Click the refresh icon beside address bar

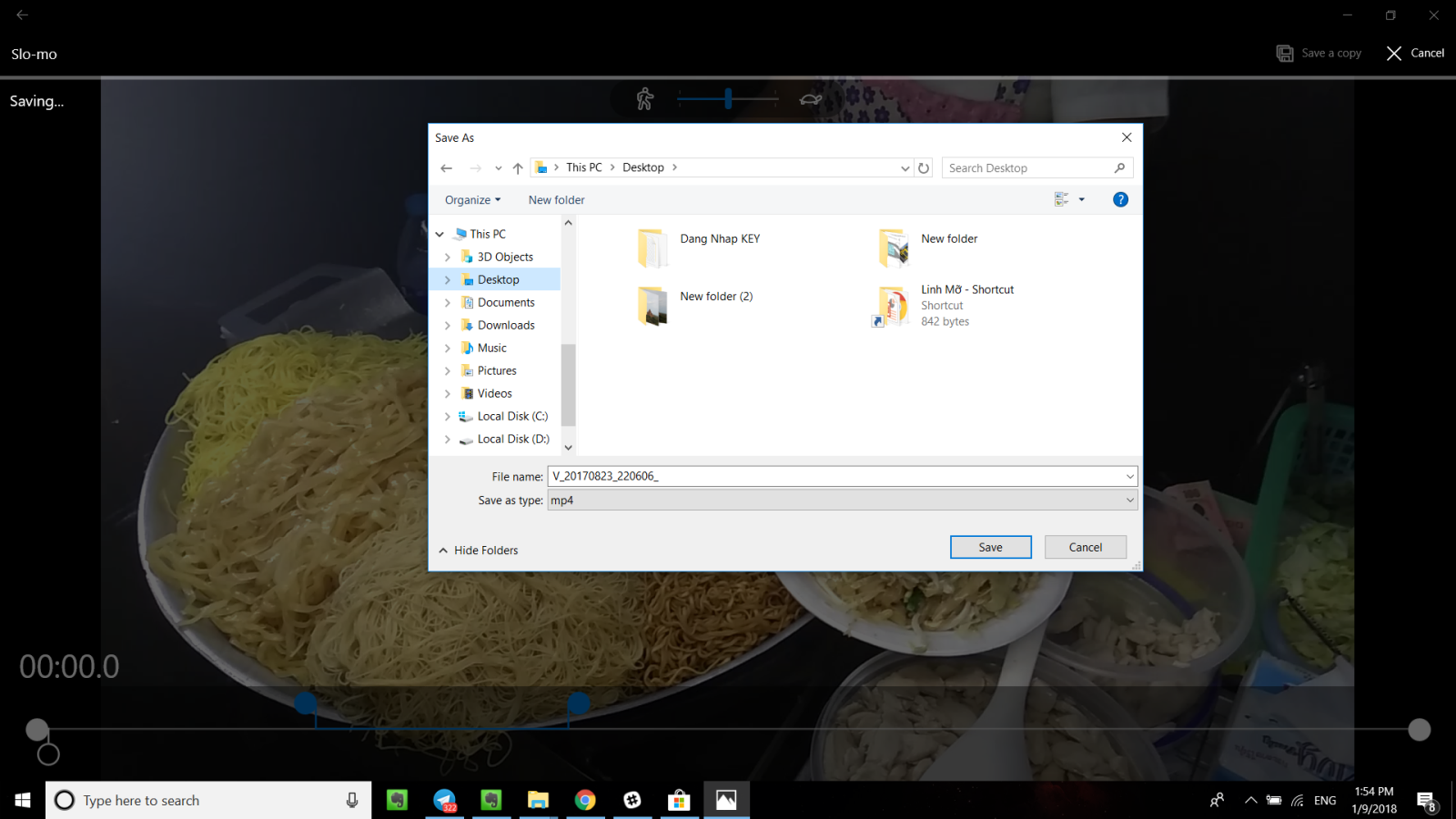[x=924, y=168]
